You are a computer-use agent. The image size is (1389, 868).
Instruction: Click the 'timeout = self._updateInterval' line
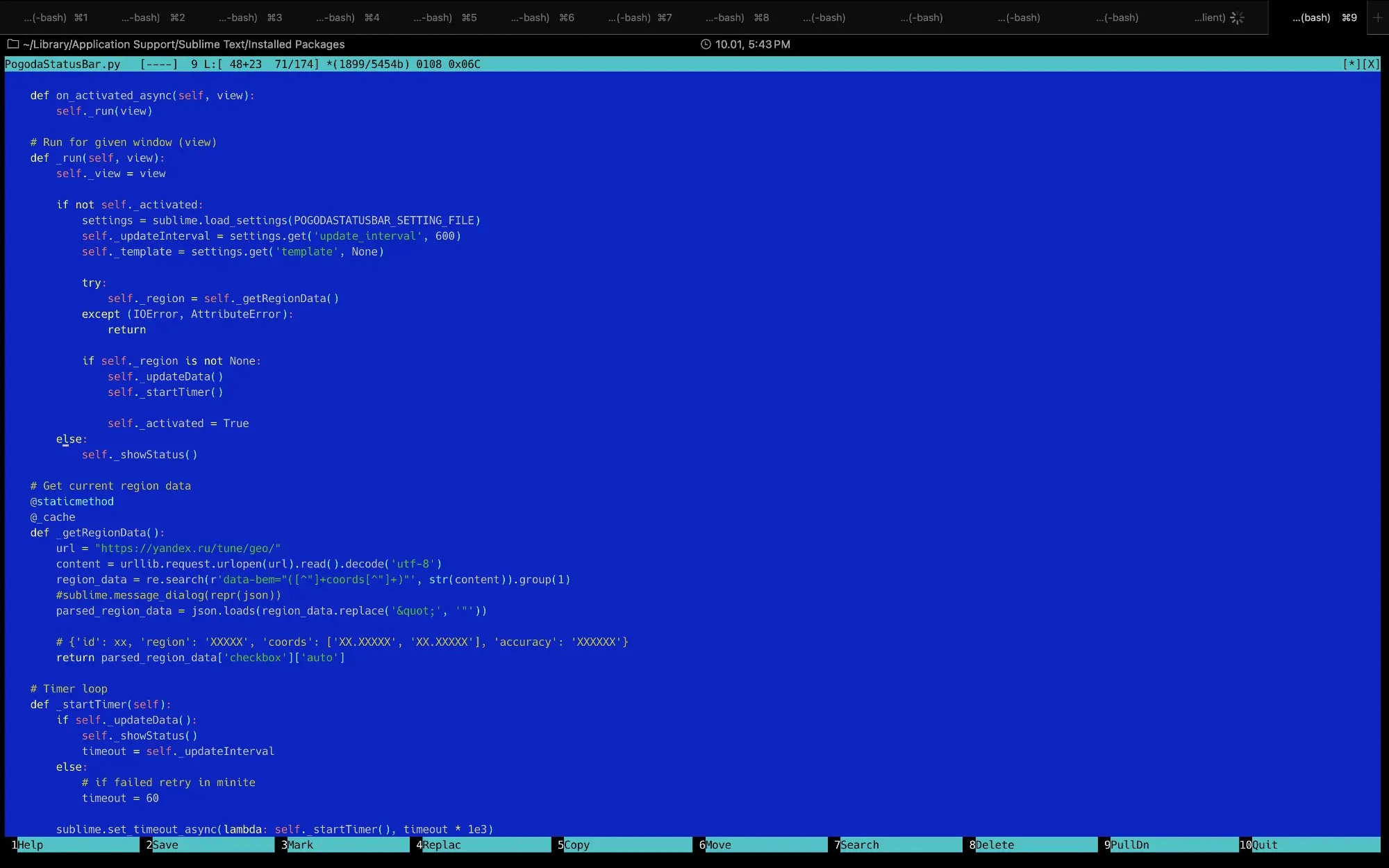coord(178,751)
